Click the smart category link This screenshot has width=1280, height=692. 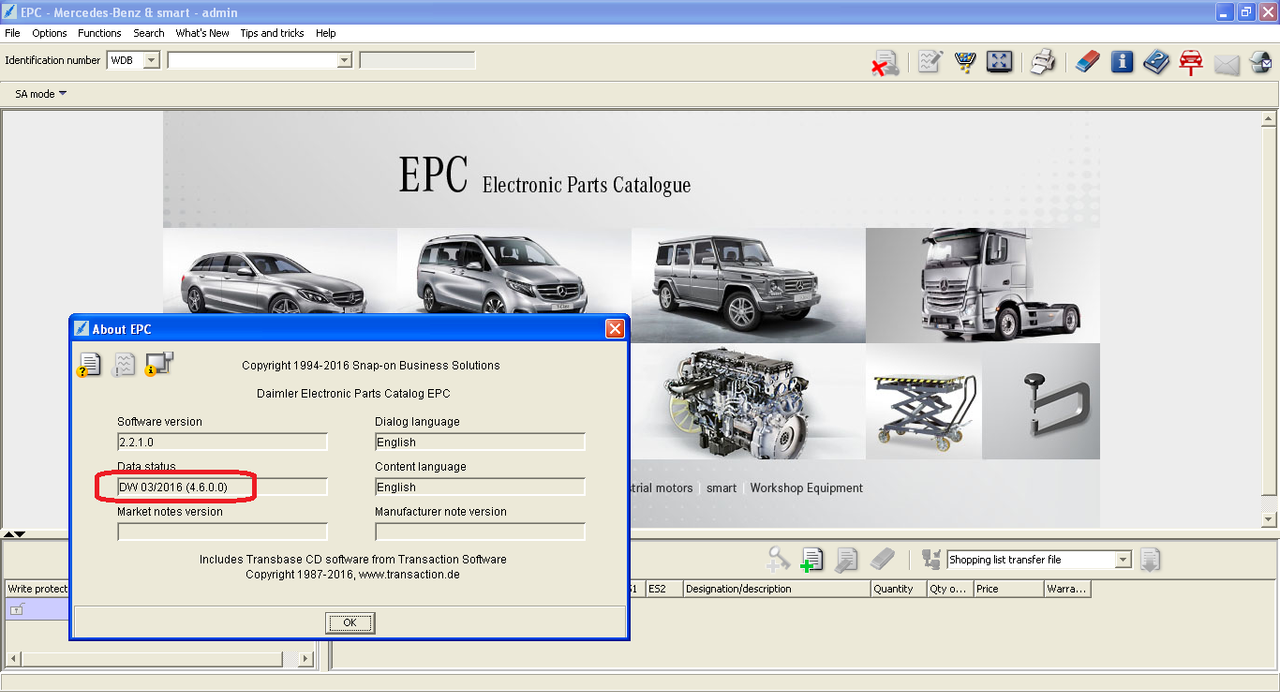(721, 488)
